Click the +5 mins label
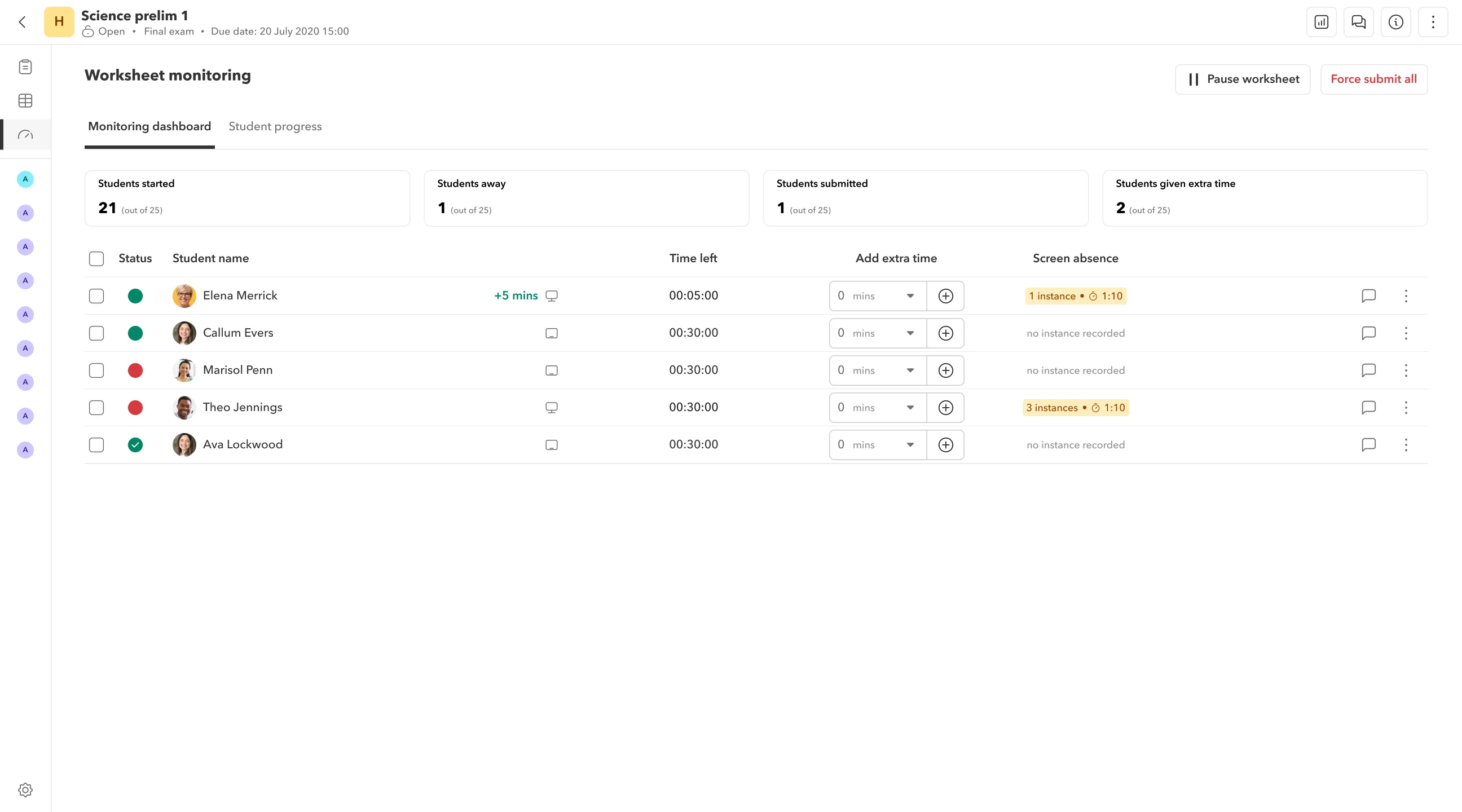Screen dimensions: 1462x812 pos(516,295)
